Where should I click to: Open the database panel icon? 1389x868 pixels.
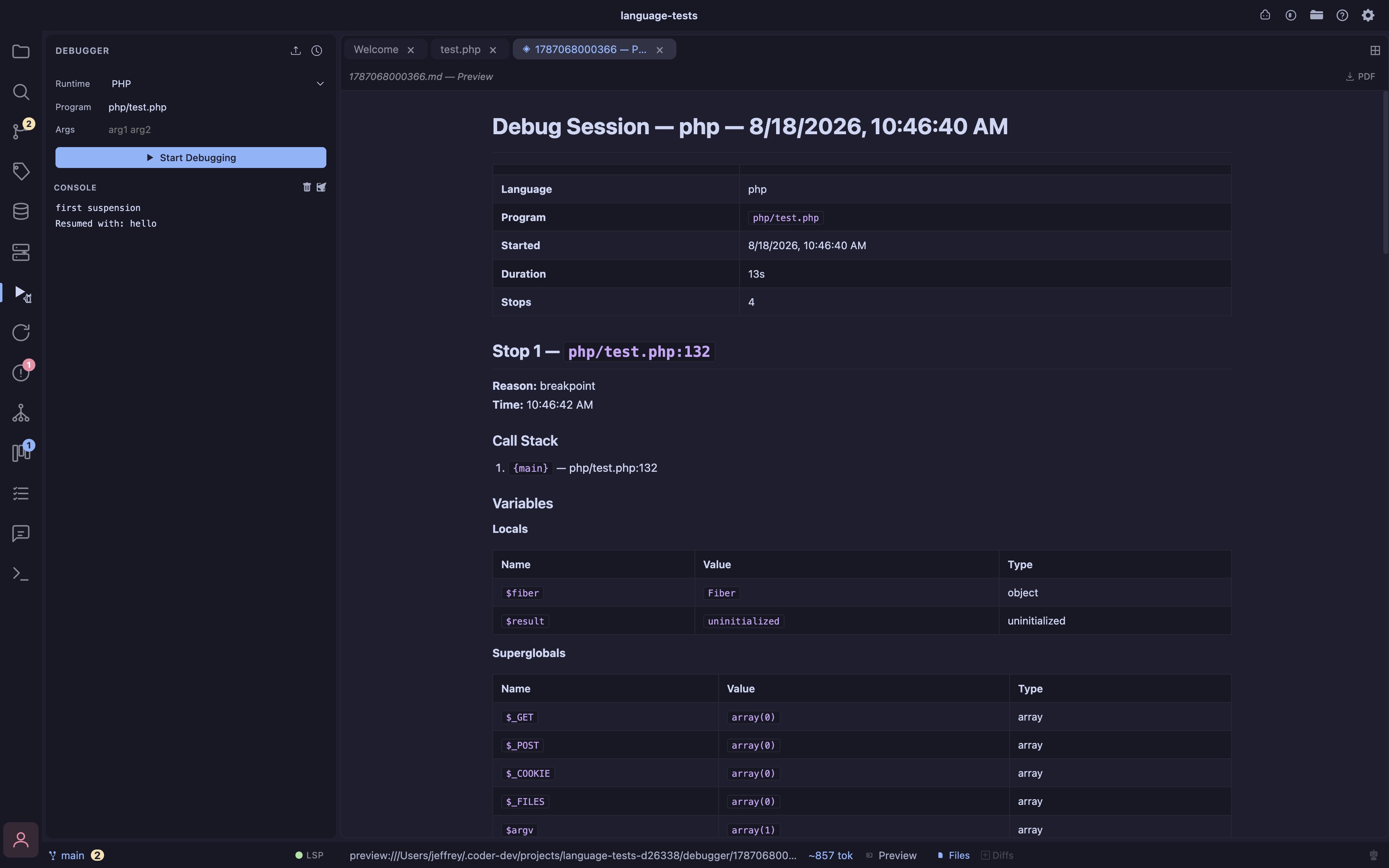20,211
